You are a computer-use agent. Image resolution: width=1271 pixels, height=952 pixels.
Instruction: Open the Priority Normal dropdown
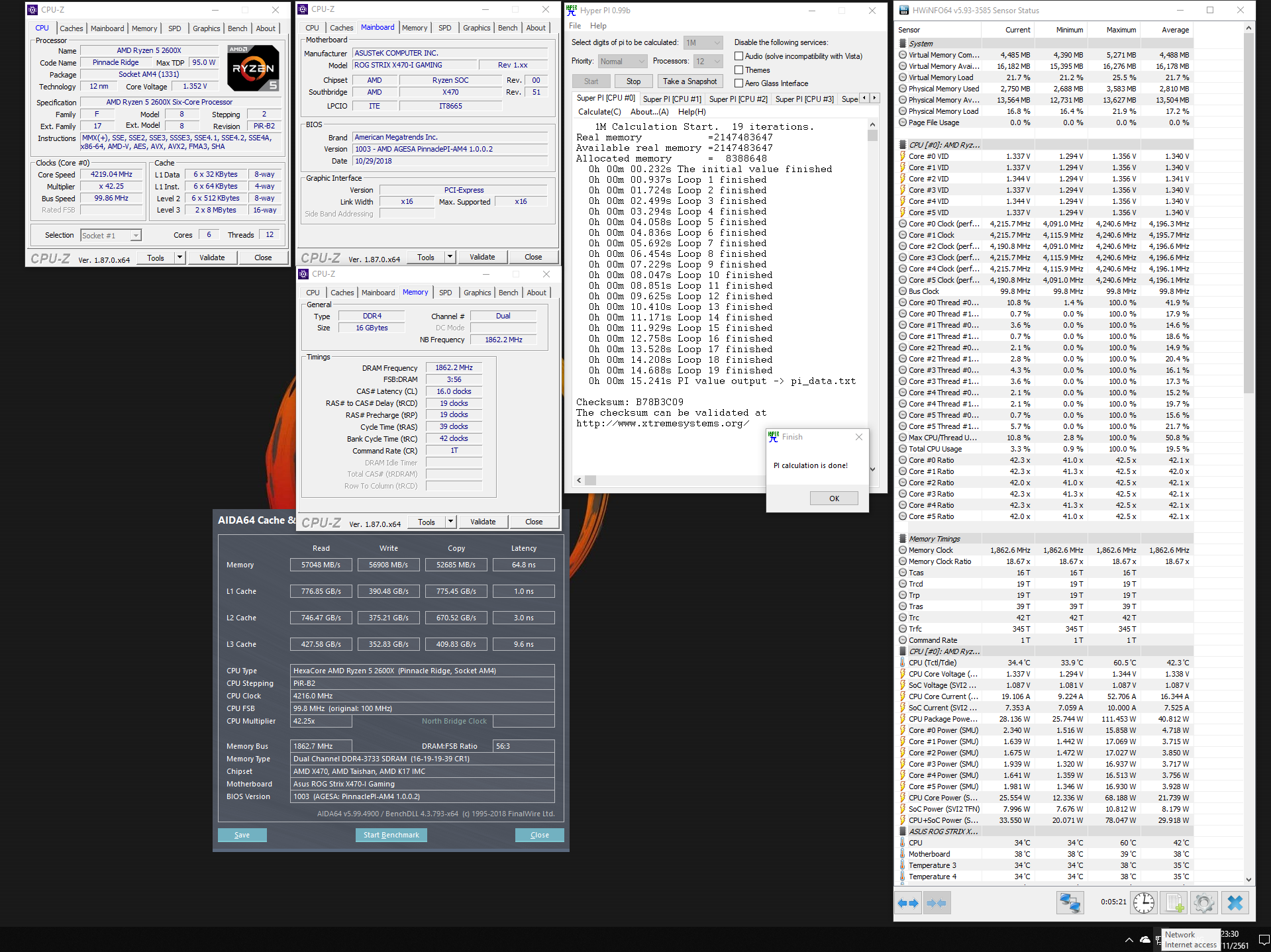click(x=623, y=62)
